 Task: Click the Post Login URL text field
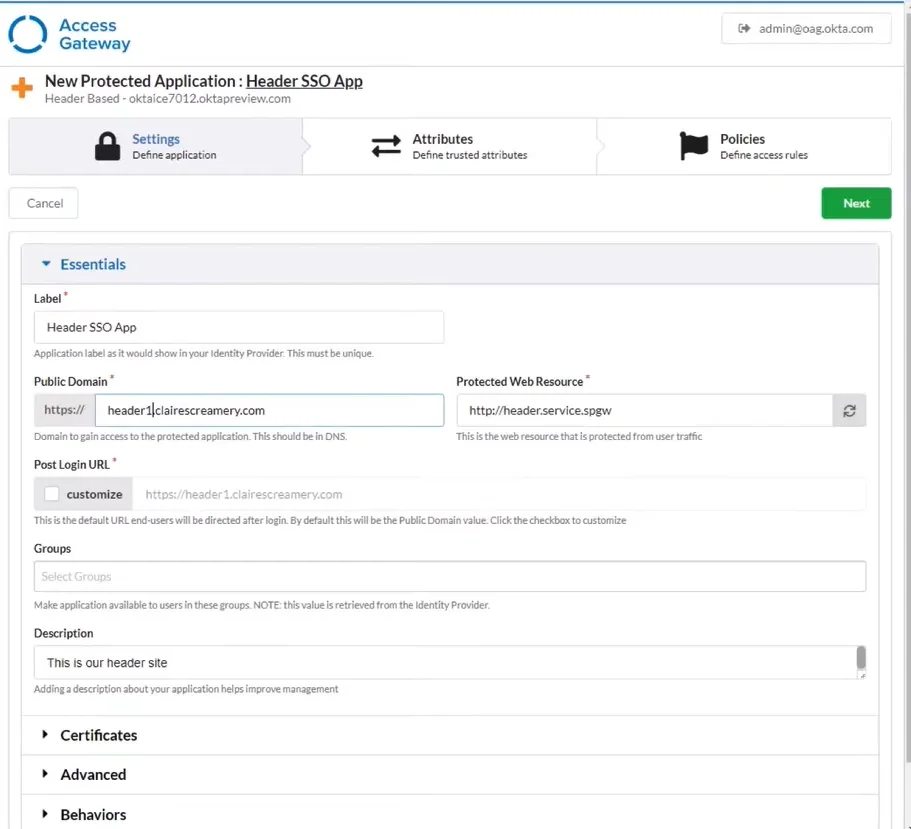(498, 494)
